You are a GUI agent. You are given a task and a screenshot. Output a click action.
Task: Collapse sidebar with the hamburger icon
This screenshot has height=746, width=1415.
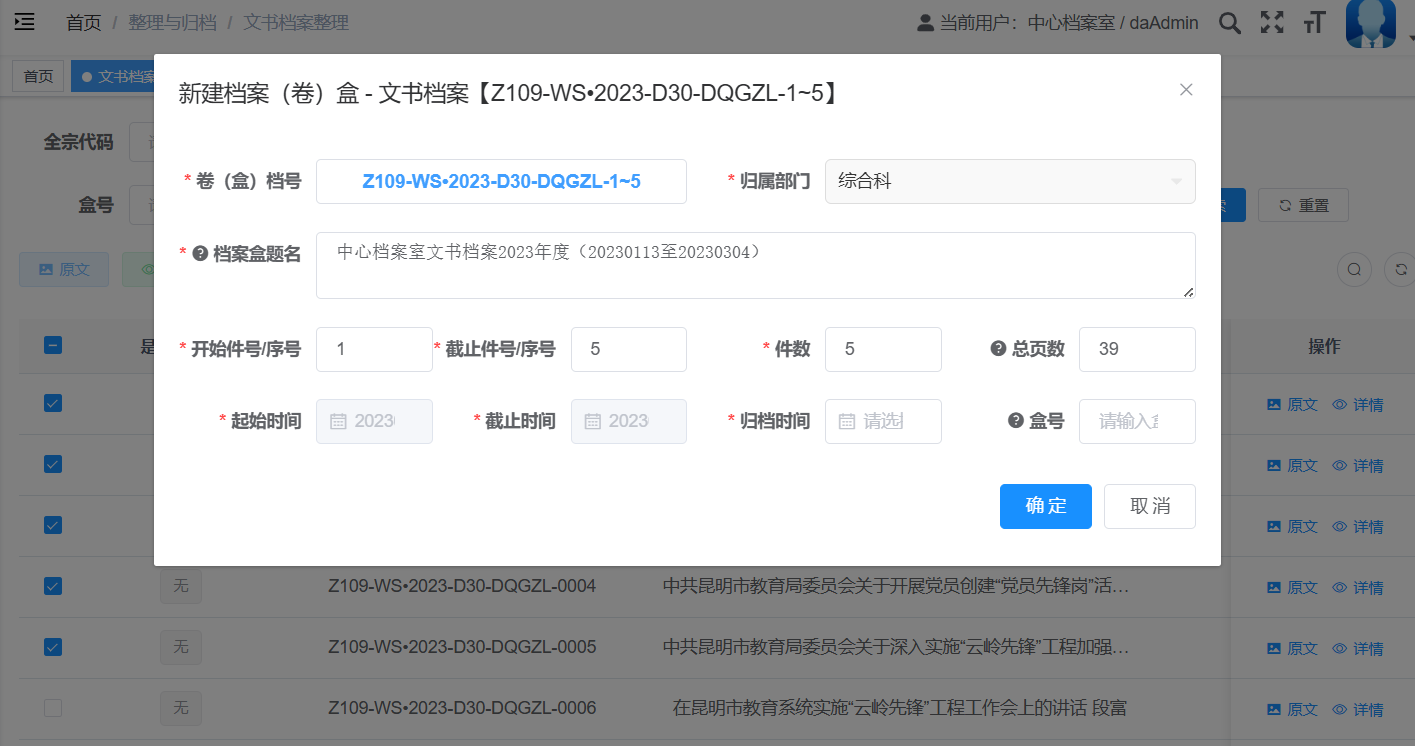(x=24, y=22)
